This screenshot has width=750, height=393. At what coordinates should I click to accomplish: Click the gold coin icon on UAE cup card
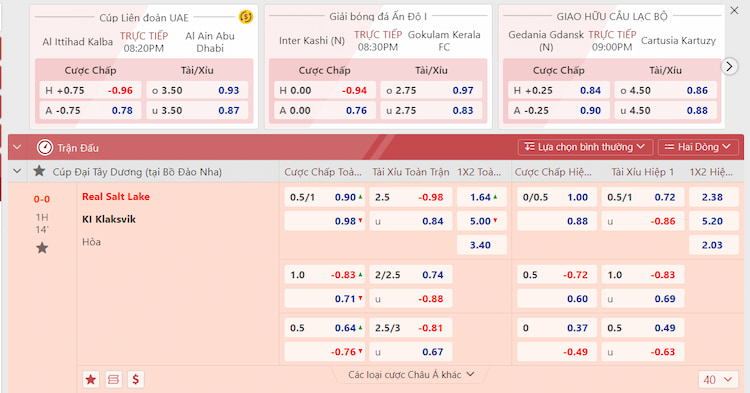click(246, 17)
